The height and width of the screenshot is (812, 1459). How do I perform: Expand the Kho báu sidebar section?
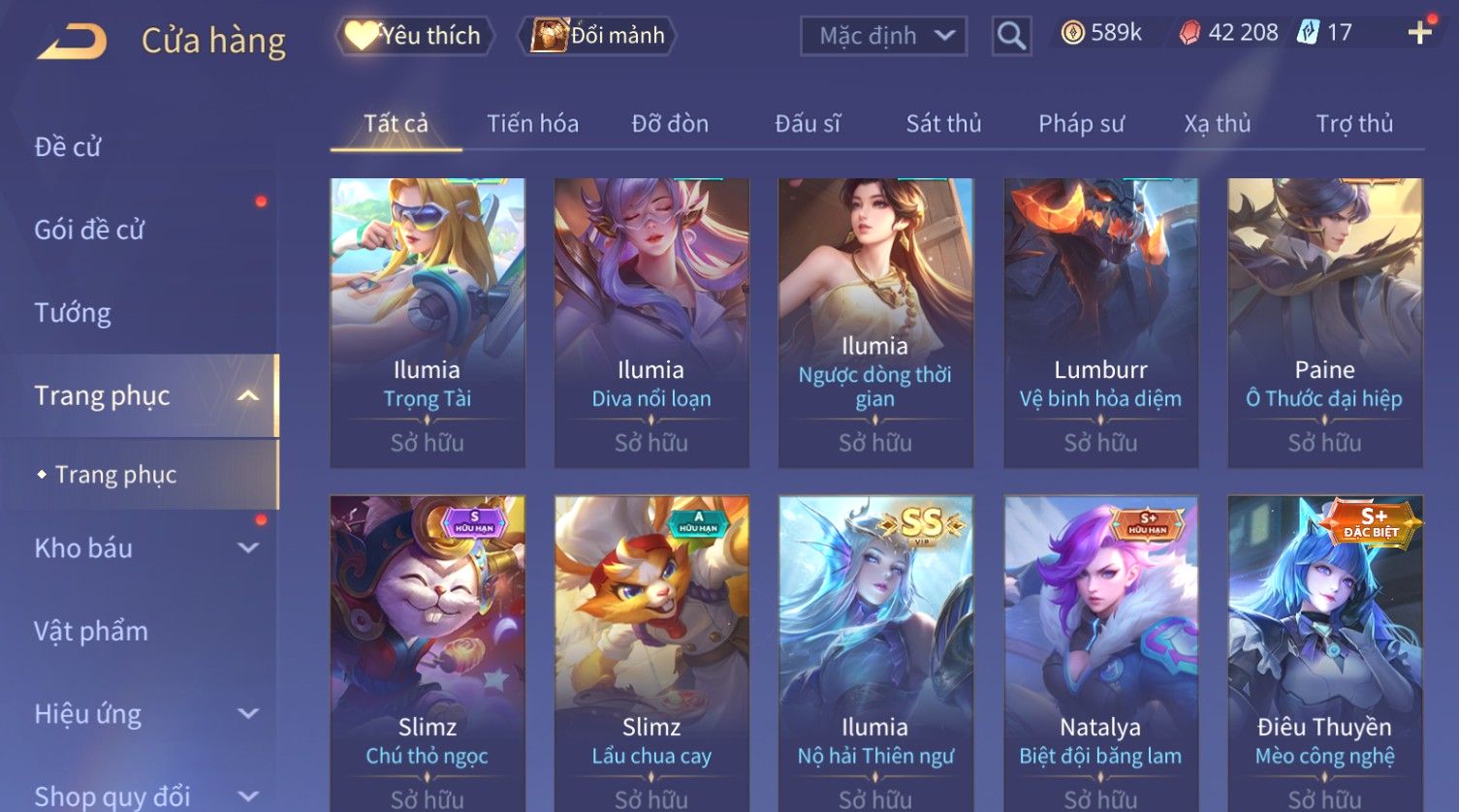[248, 547]
